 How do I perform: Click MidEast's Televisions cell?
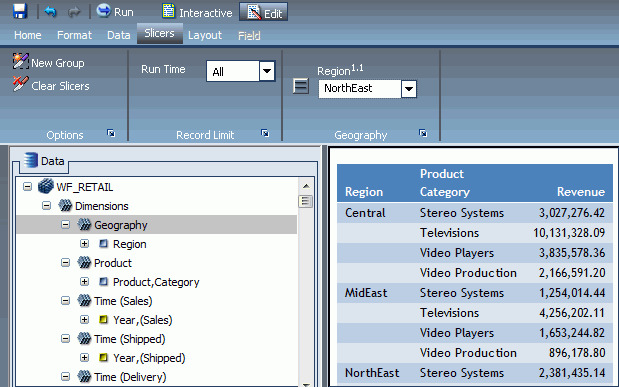[x=449, y=313]
